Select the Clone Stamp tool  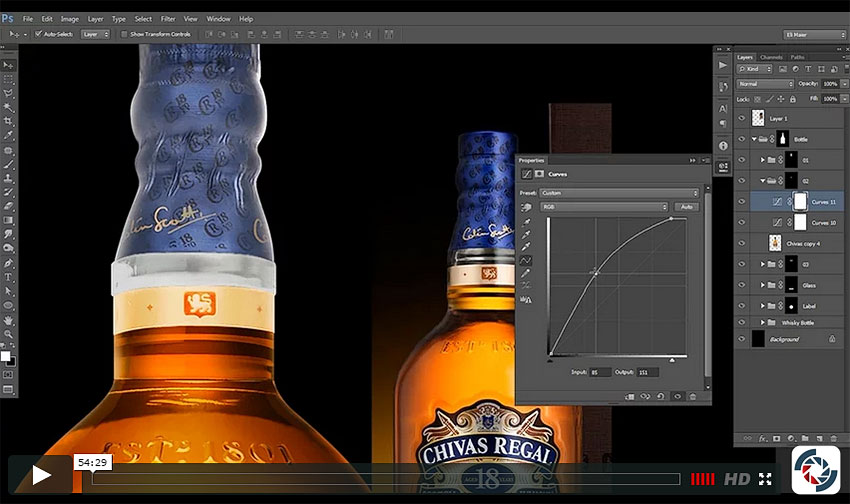tap(8, 178)
